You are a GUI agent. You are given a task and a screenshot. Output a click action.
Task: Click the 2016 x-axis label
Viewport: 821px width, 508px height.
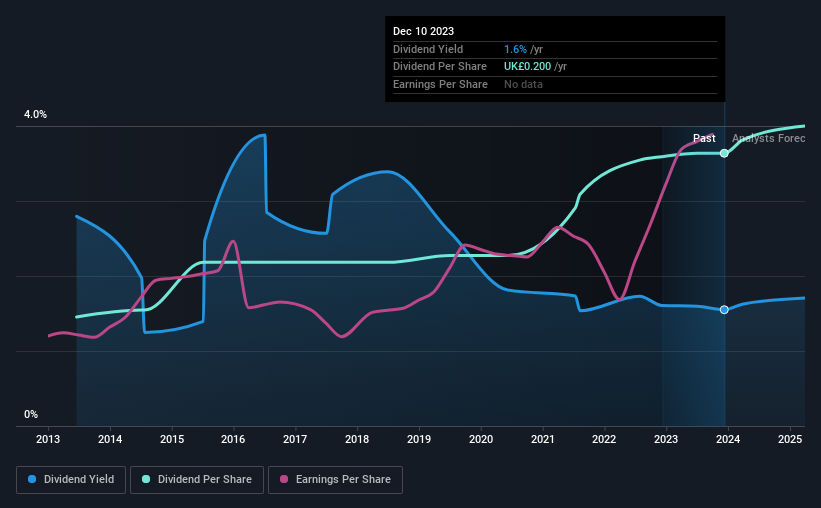233,439
